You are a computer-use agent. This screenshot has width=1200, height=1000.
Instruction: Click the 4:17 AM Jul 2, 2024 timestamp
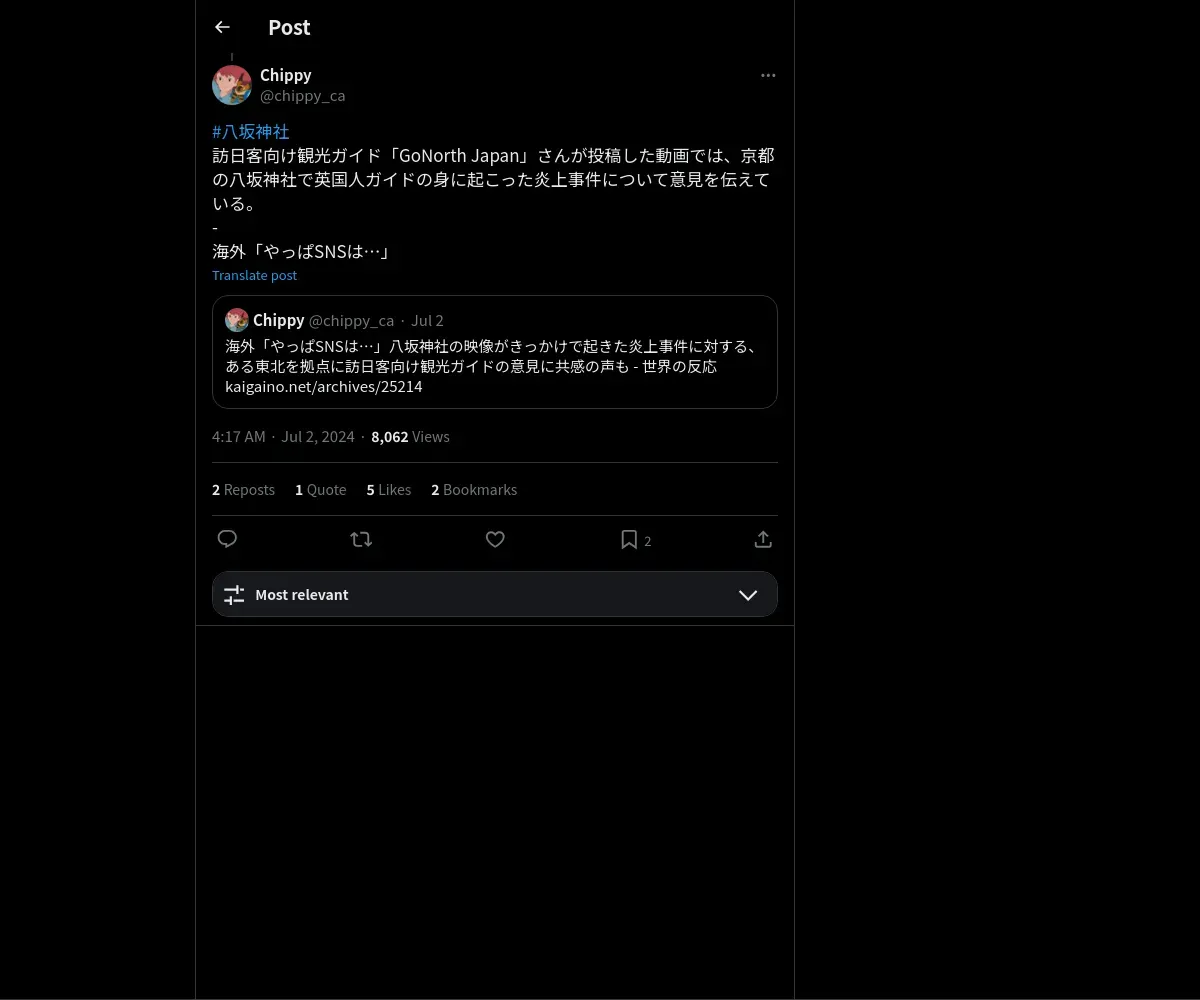283,436
